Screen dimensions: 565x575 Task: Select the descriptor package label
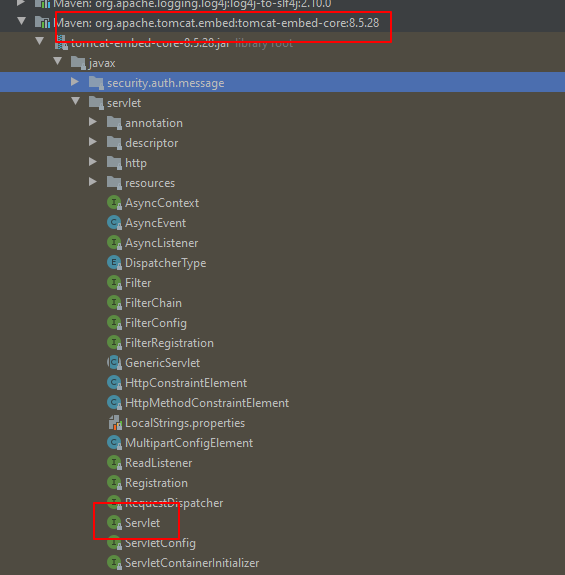pyautogui.click(x=151, y=143)
